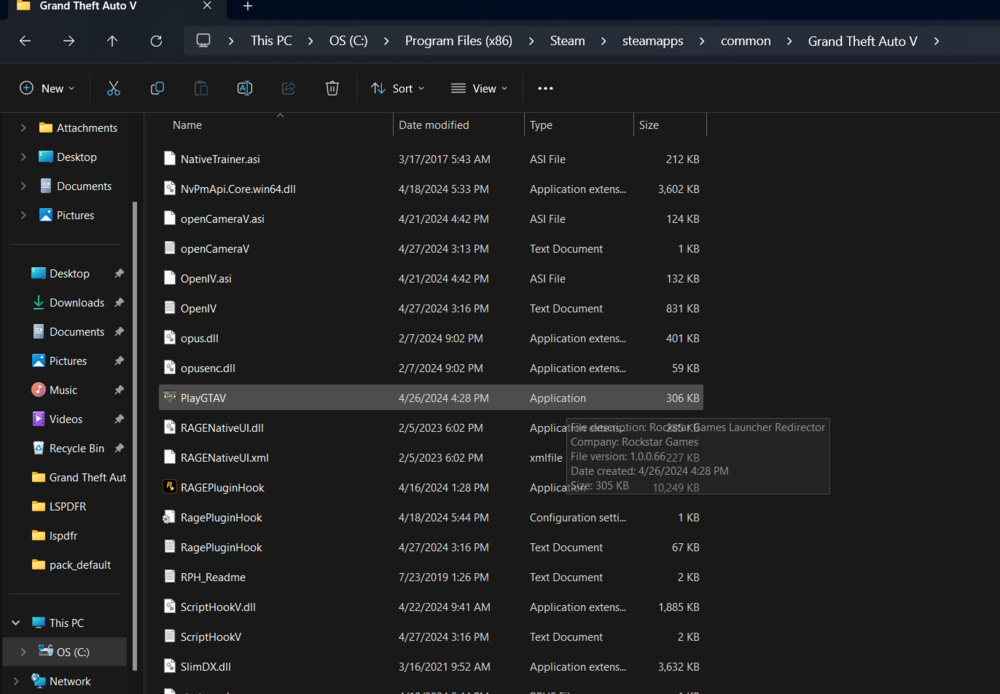The height and width of the screenshot is (694, 1000).
Task: Click the back navigation arrow
Action: (x=24, y=41)
